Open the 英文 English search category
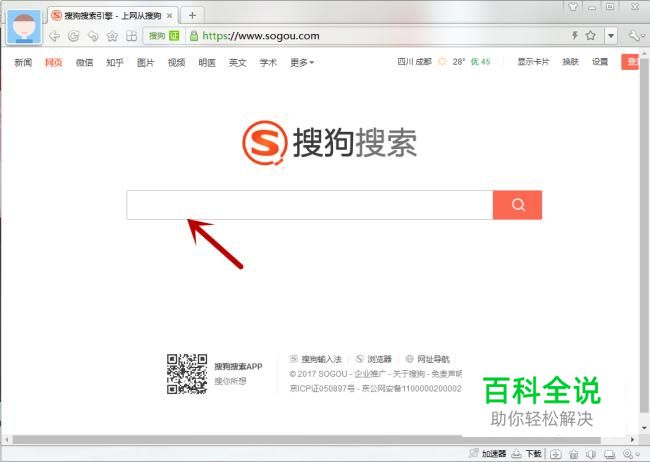Screen dimensions: 650x462 (x=238, y=63)
